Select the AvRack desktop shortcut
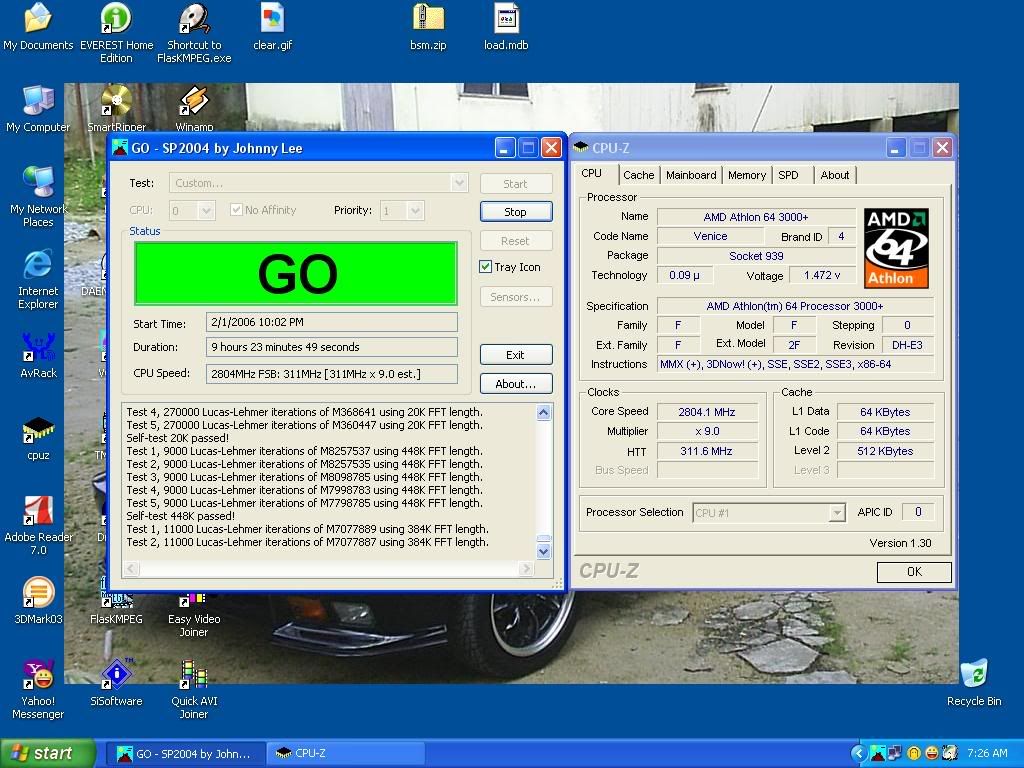 [38, 355]
